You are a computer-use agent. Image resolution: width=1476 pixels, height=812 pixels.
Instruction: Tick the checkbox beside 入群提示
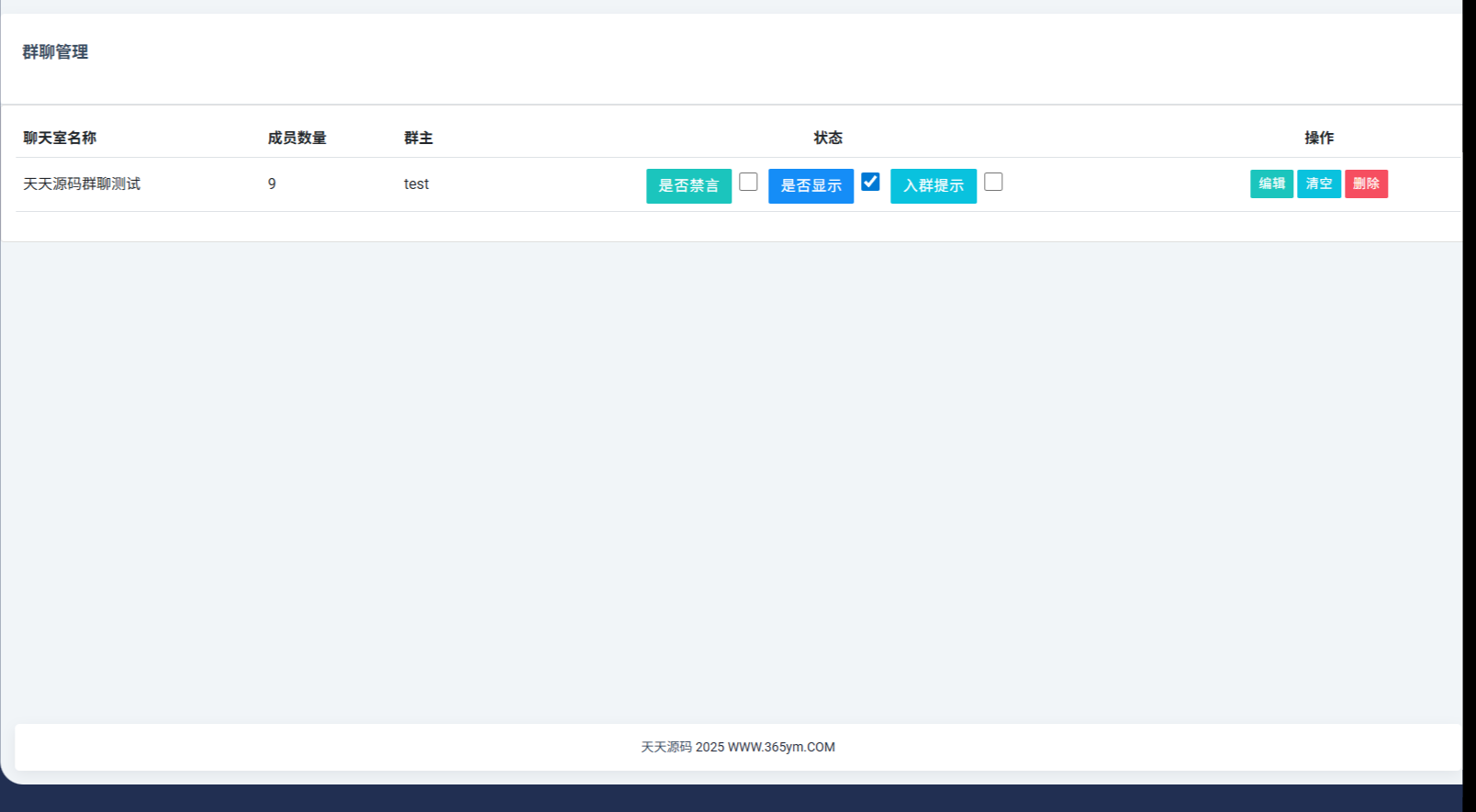[993, 182]
